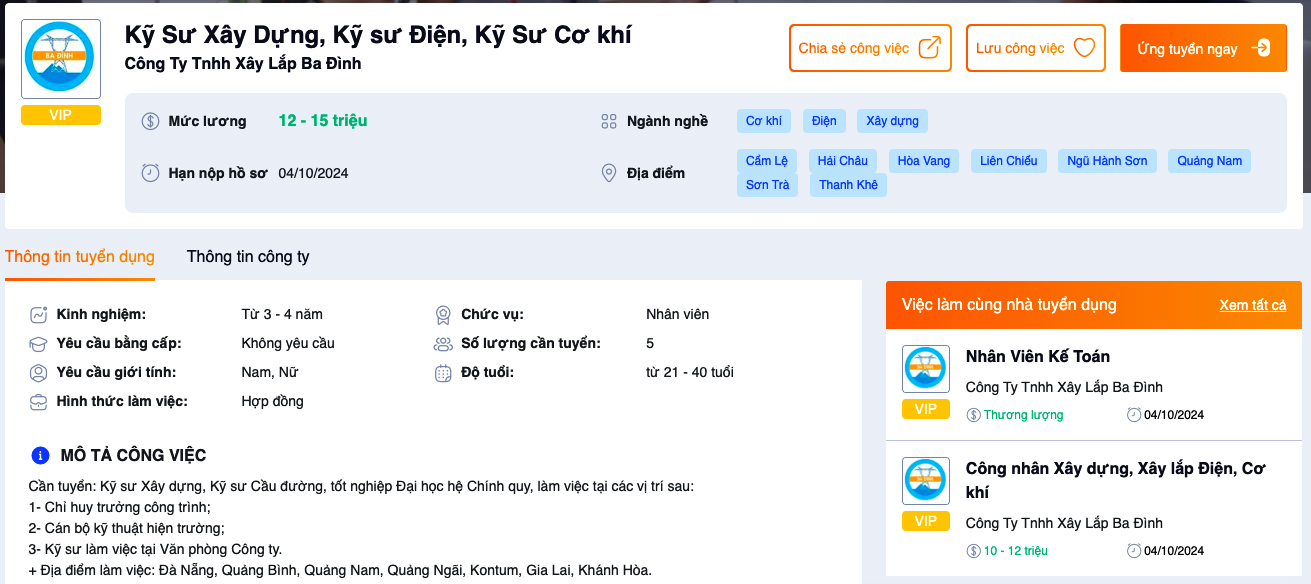
Task: Click the graduation cap icon beside Yêu cầu bằng cấp
Action: coord(39,343)
